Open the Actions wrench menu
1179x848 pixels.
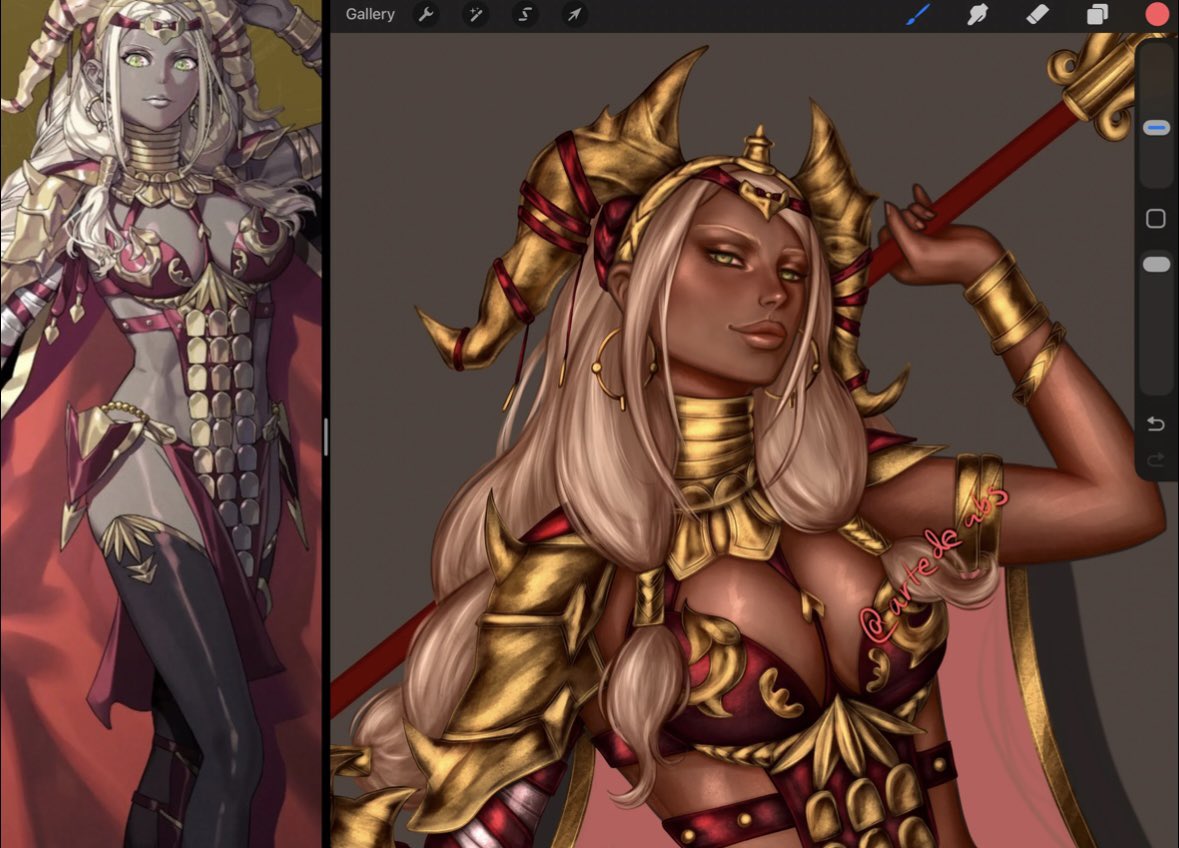pos(426,14)
